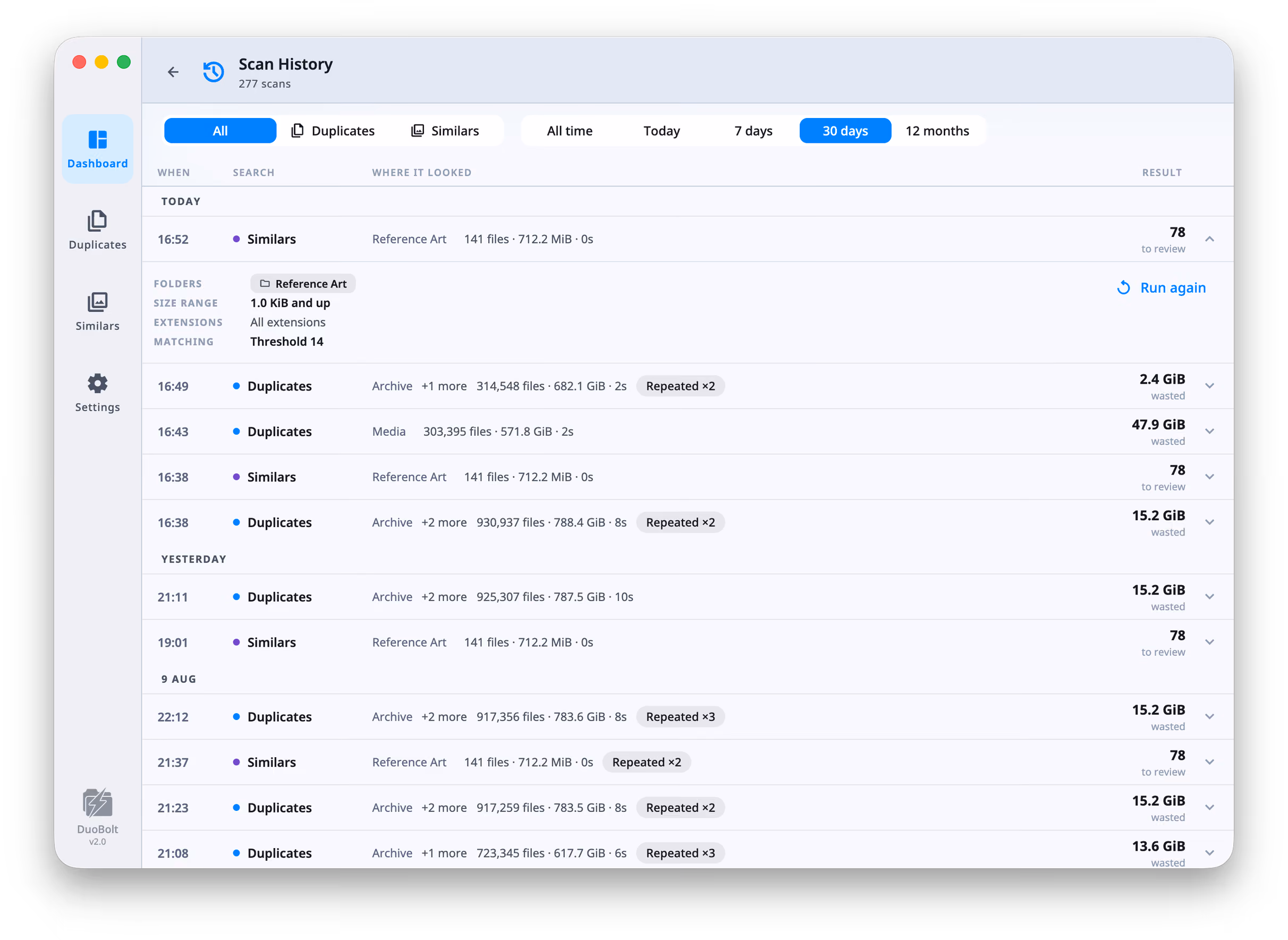Click Repeated ×3 badge on 21:08 scan
The height and width of the screenshot is (940, 1288).
coord(681,853)
